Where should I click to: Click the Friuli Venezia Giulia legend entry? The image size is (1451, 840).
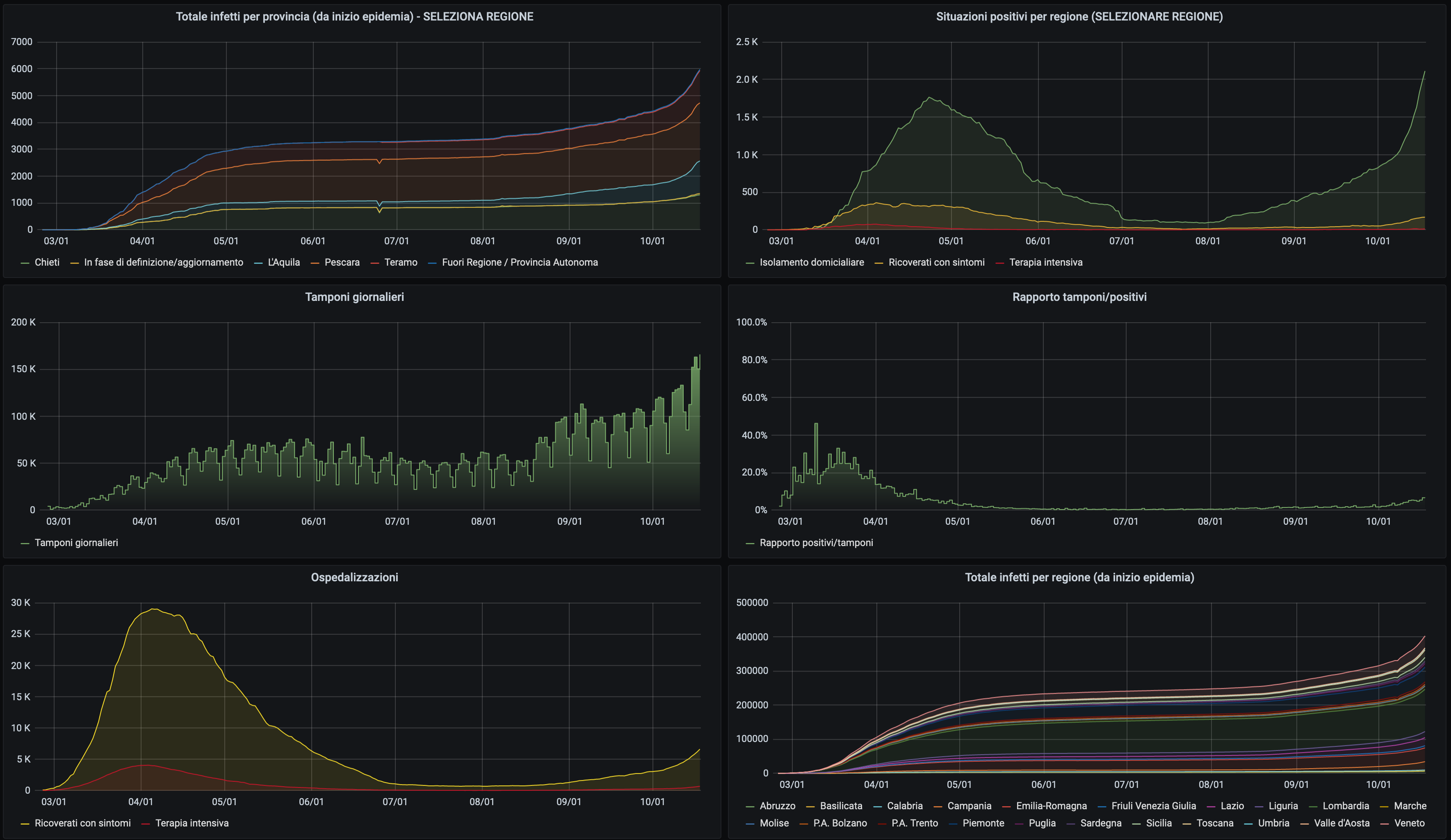click(1153, 806)
